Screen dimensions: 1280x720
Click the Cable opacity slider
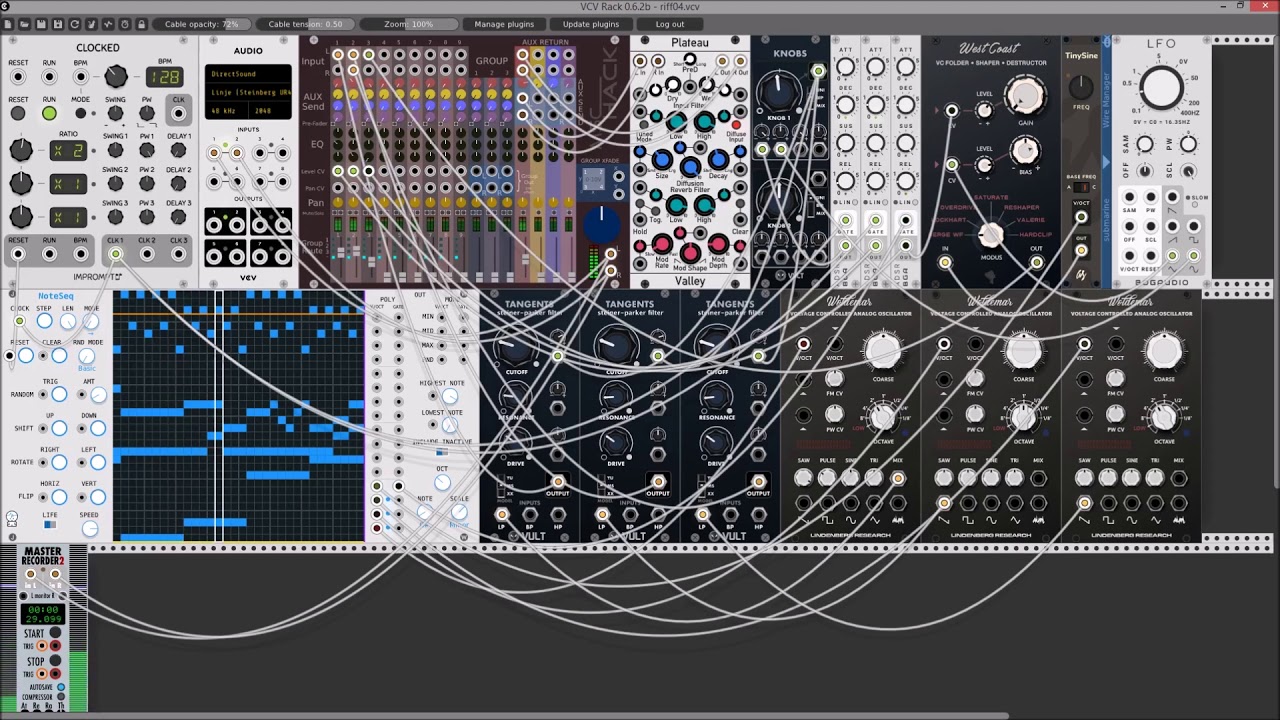[x=202, y=24]
